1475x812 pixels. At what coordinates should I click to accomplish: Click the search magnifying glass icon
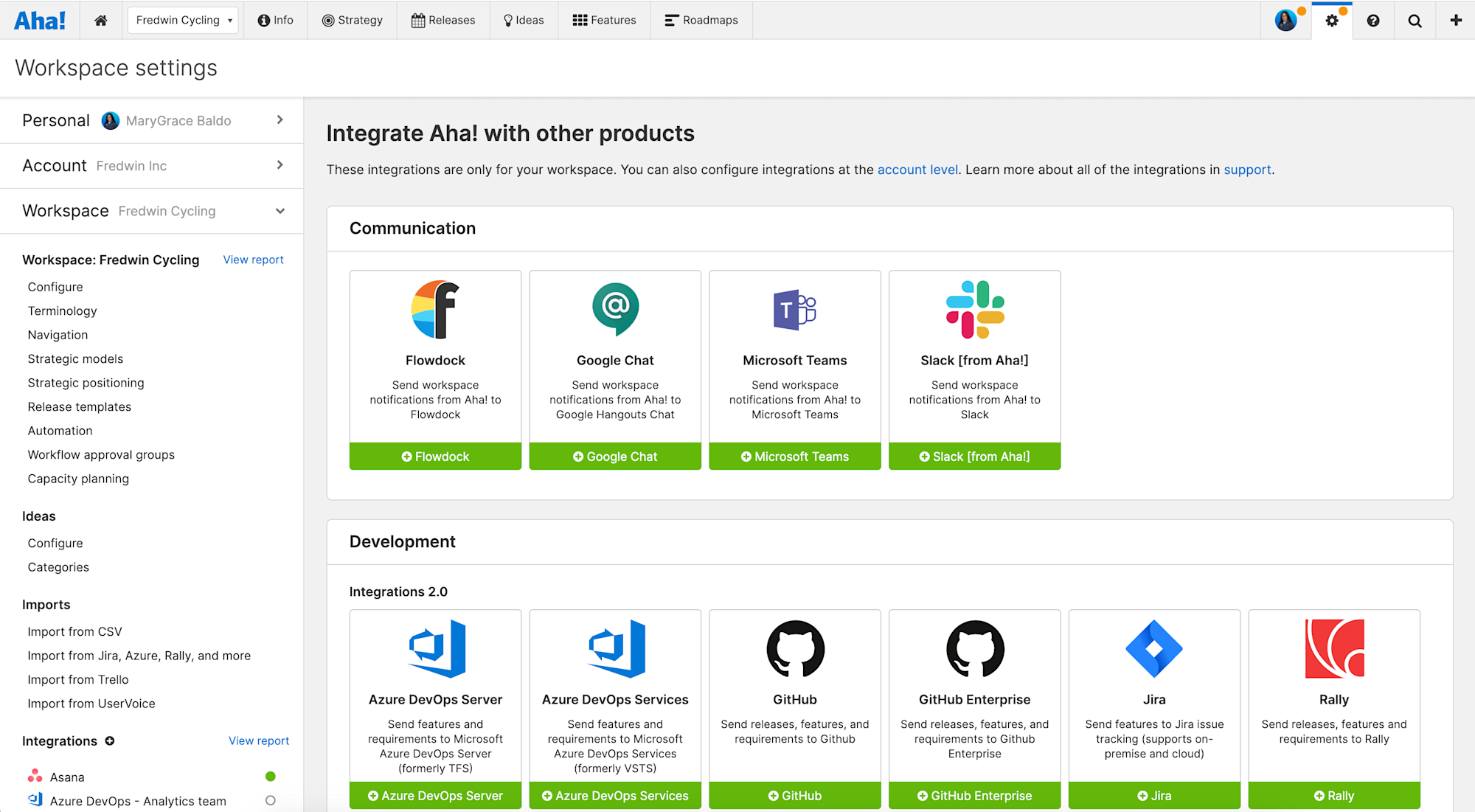[1415, 20]
